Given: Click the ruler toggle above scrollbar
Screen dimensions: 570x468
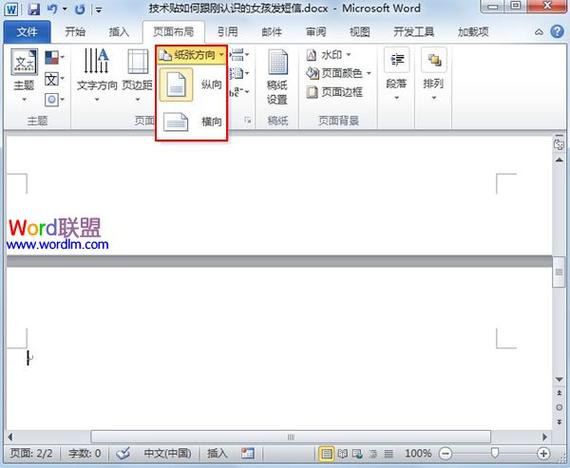Looking at the screenshot, I should pyautogui.click(x=559, y=144).
